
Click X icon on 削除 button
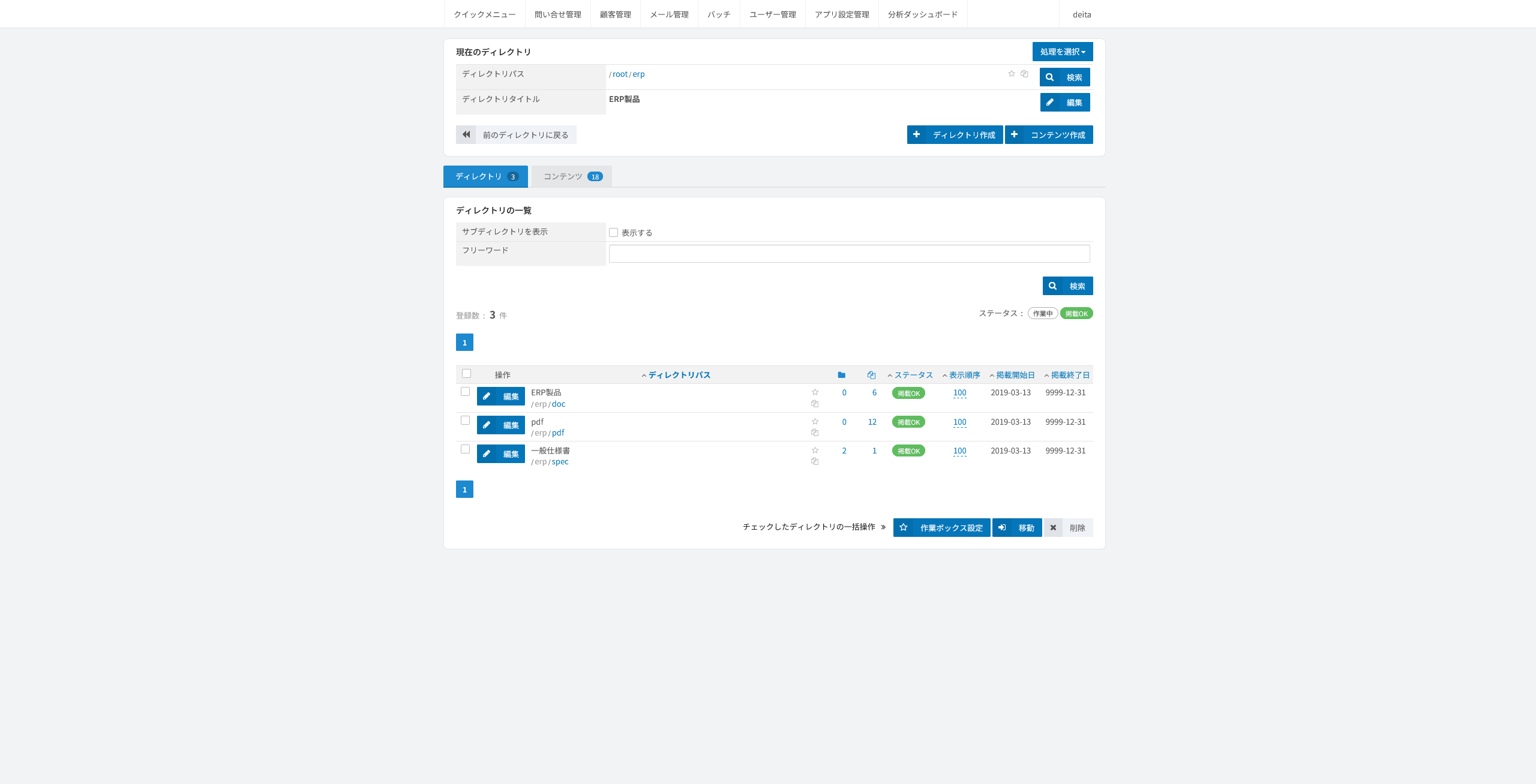click(1053, 527)
